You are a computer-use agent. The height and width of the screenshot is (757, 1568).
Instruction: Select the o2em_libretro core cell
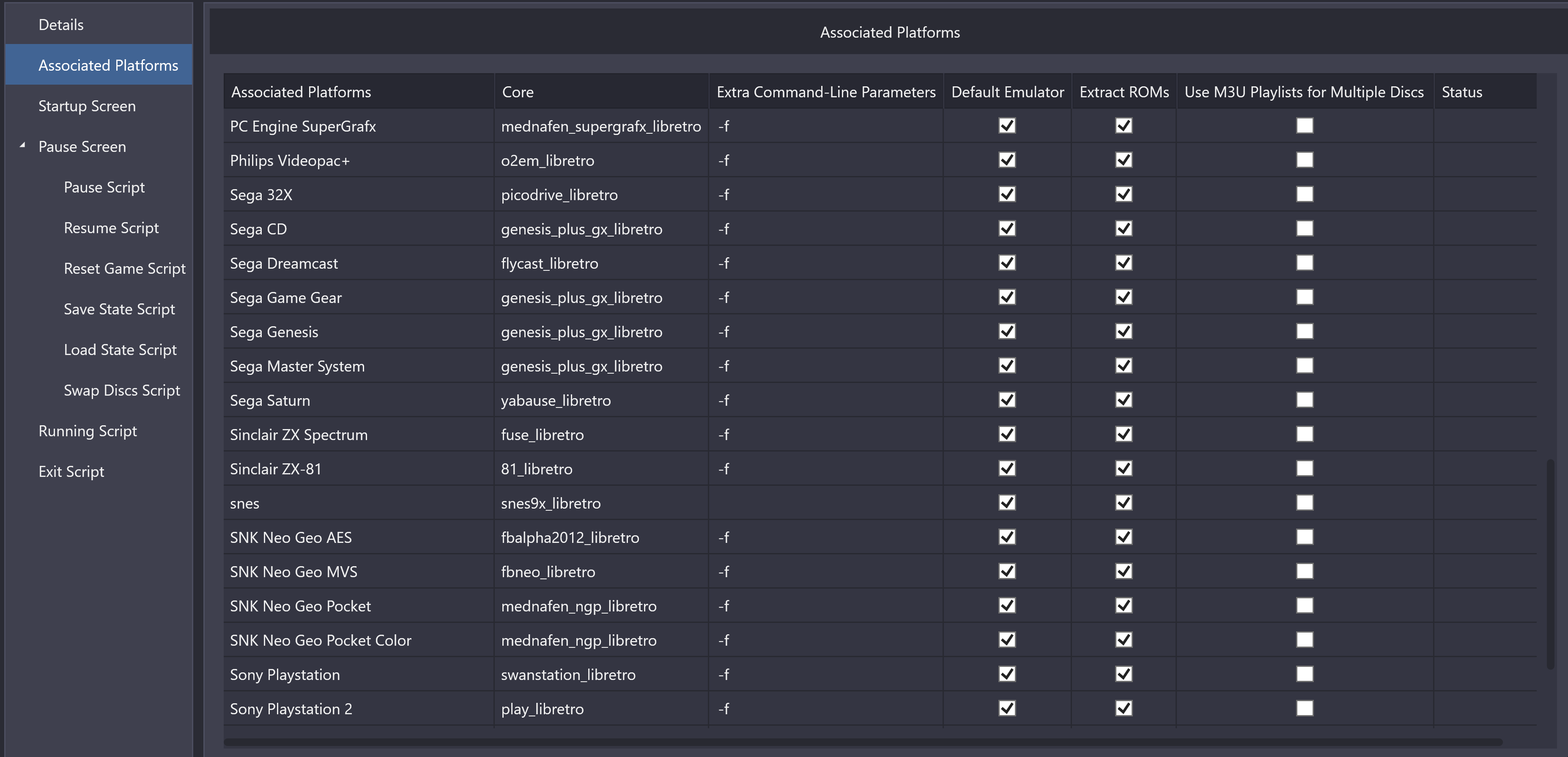point(601,160)
